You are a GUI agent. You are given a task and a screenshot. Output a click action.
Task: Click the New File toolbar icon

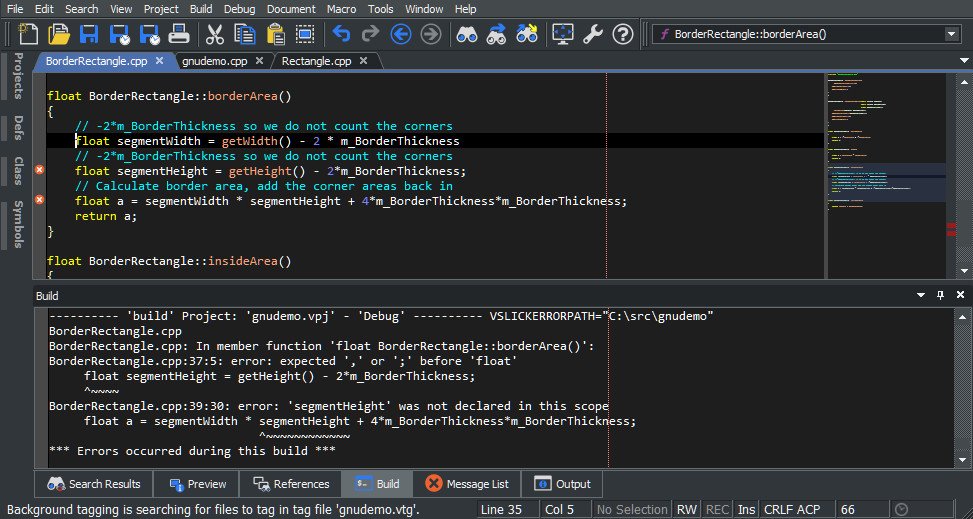click(x=28, y=35)
